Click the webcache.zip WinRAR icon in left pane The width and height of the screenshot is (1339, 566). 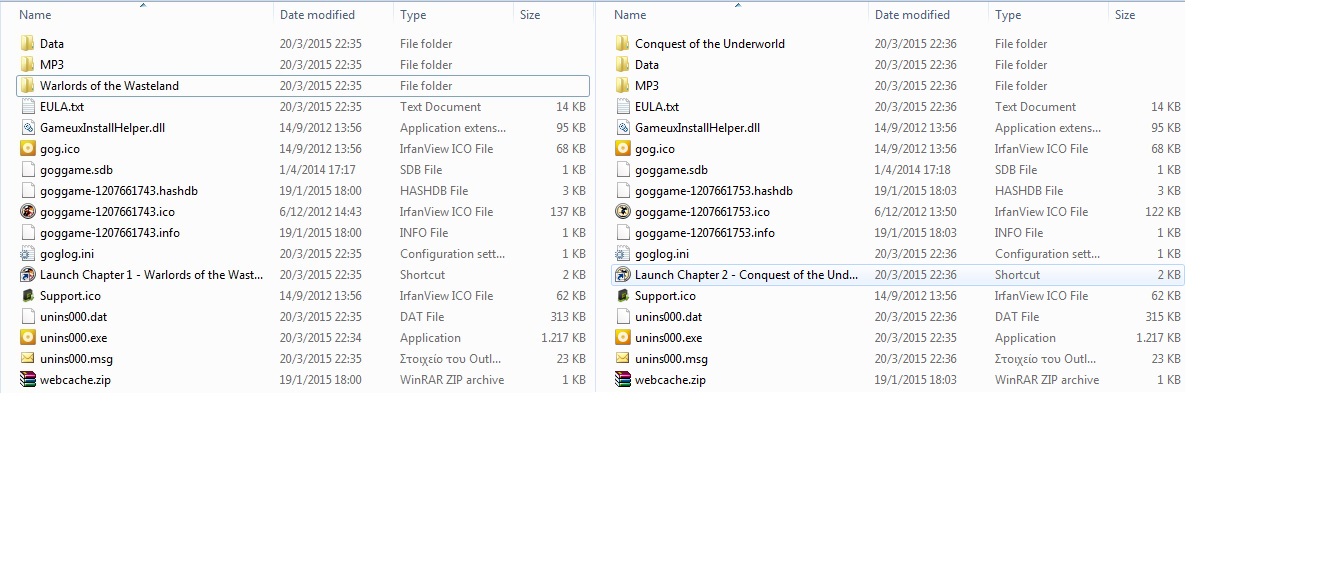pos(27,380)
